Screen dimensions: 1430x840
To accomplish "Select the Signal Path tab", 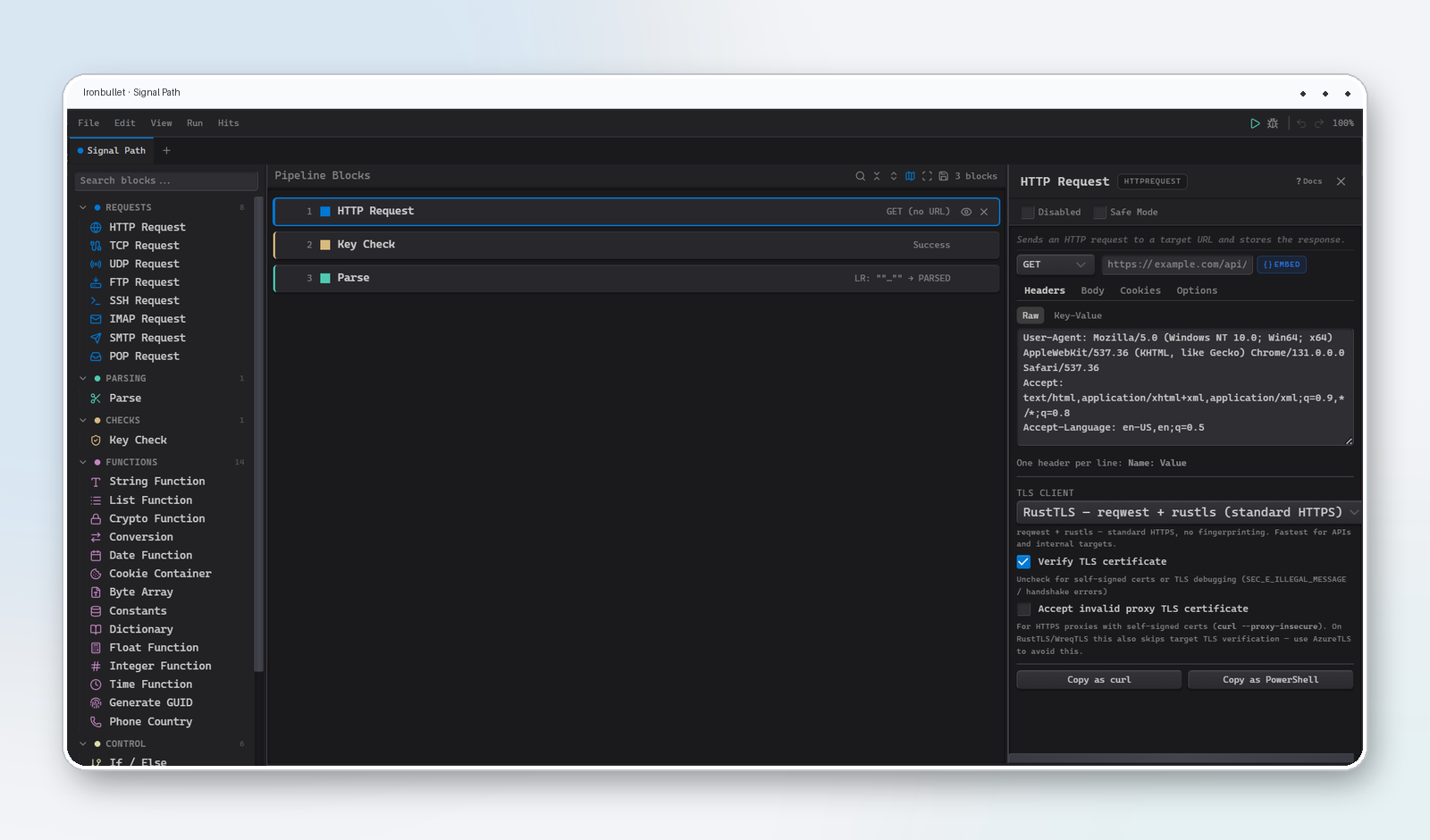I will click(111, 151).
